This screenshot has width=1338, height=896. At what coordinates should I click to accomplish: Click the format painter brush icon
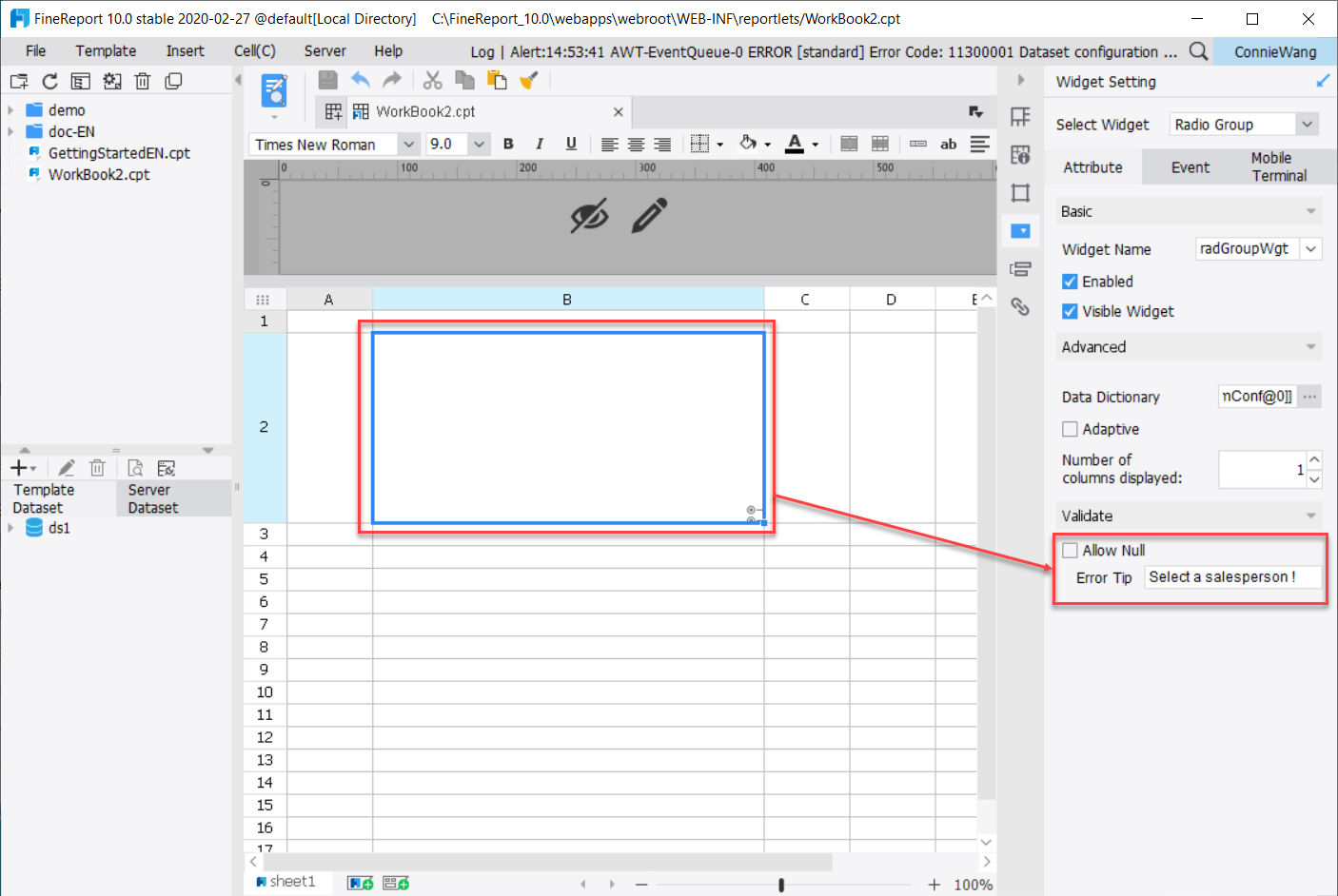(529, 80)
